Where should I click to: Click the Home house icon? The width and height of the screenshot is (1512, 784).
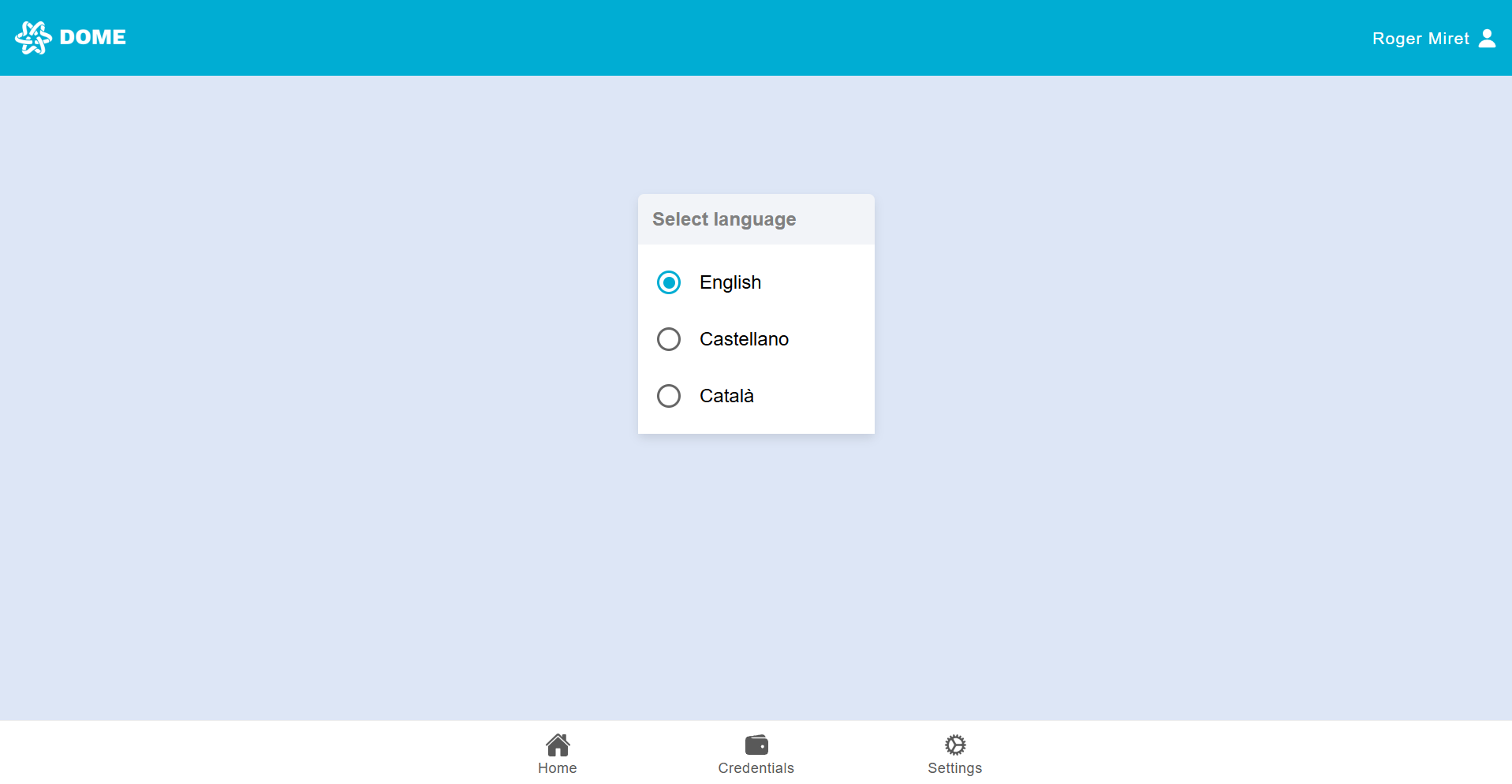point(558,745)
